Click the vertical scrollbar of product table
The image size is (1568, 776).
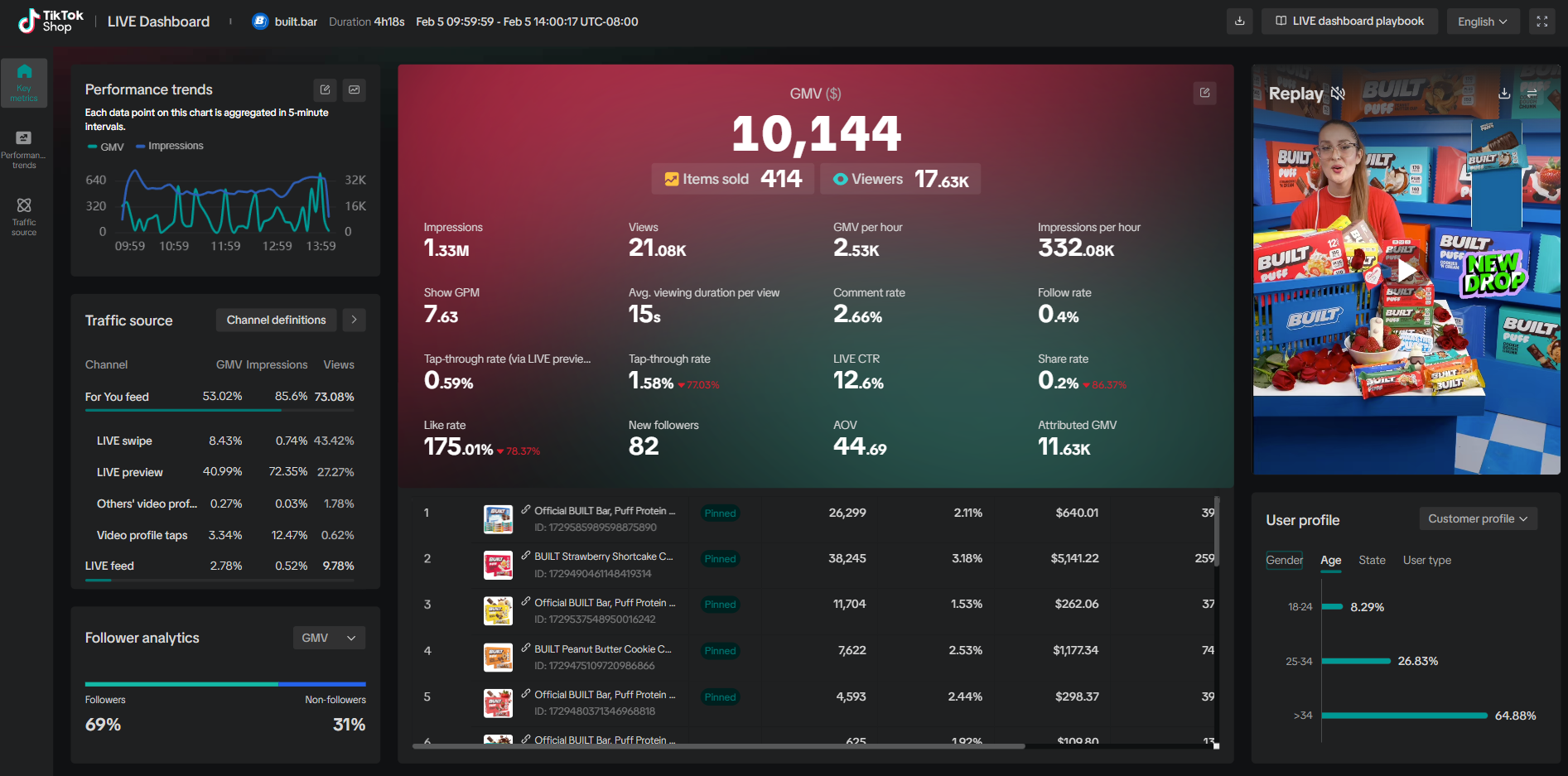[1217, 530]
